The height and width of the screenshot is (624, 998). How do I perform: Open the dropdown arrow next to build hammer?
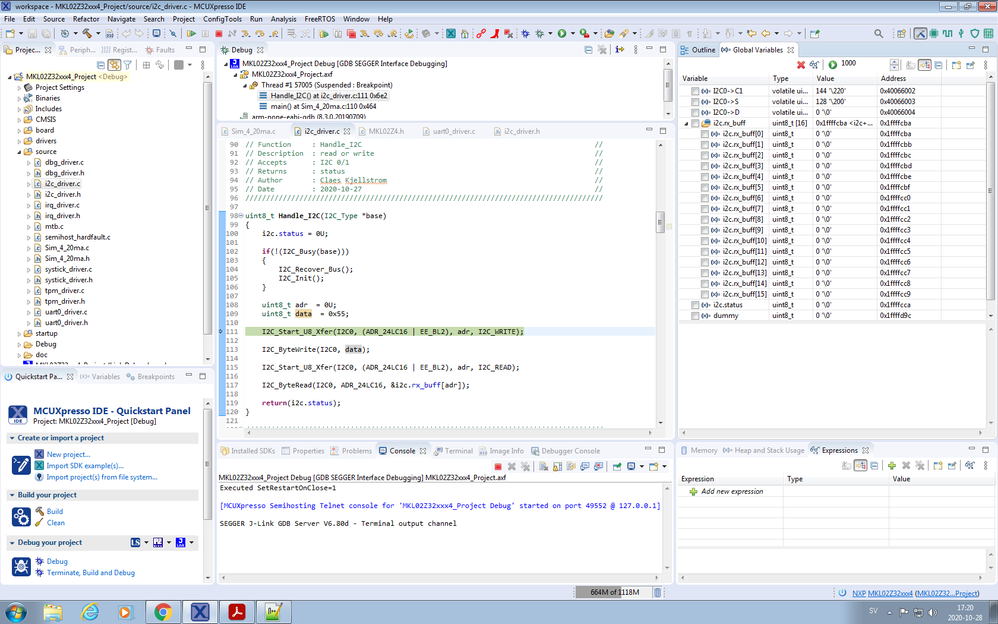coord(97,33)
